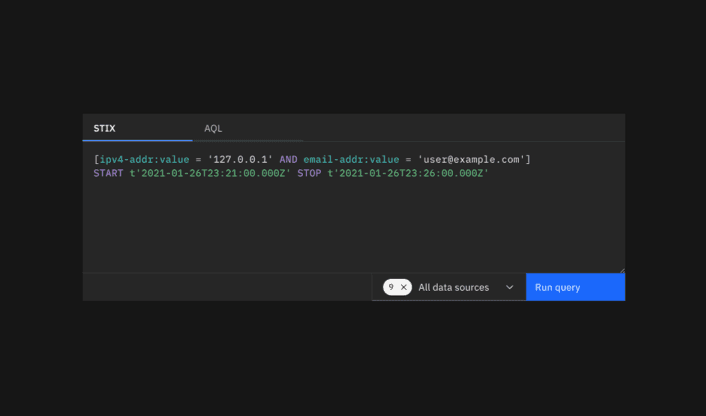Click the count 9 in selection tag

point(391,287)
